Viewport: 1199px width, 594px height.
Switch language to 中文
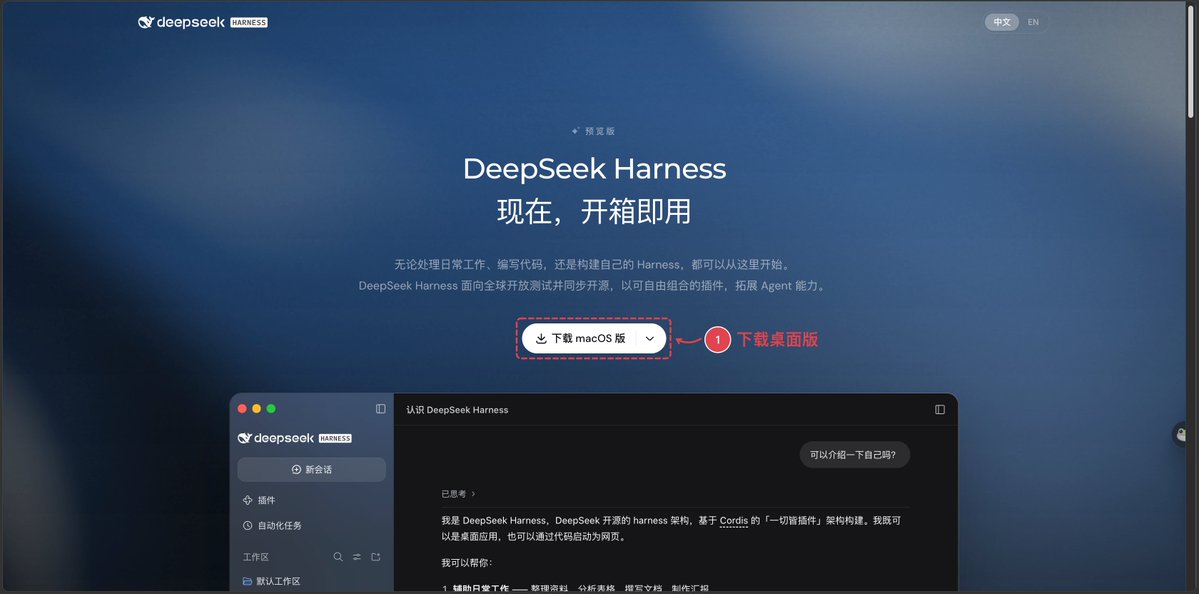click(x=1002, y=22)
